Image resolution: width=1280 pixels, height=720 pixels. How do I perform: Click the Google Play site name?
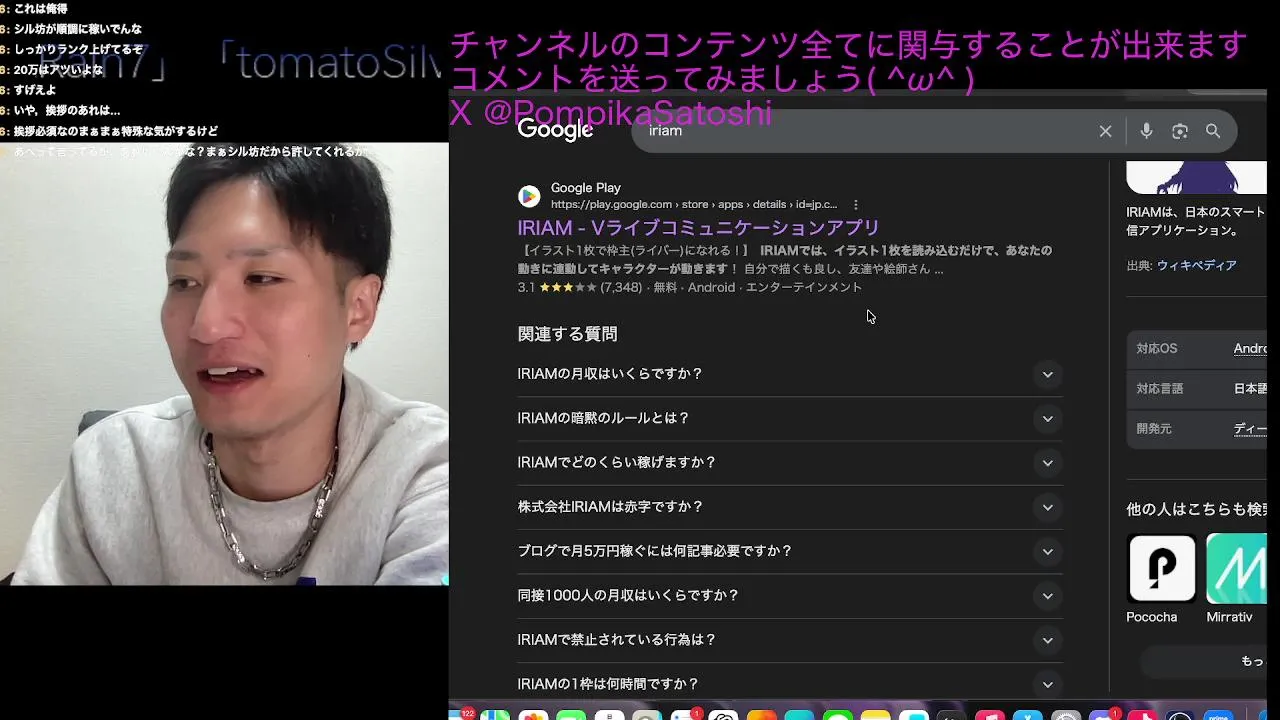tap(585, 188)
